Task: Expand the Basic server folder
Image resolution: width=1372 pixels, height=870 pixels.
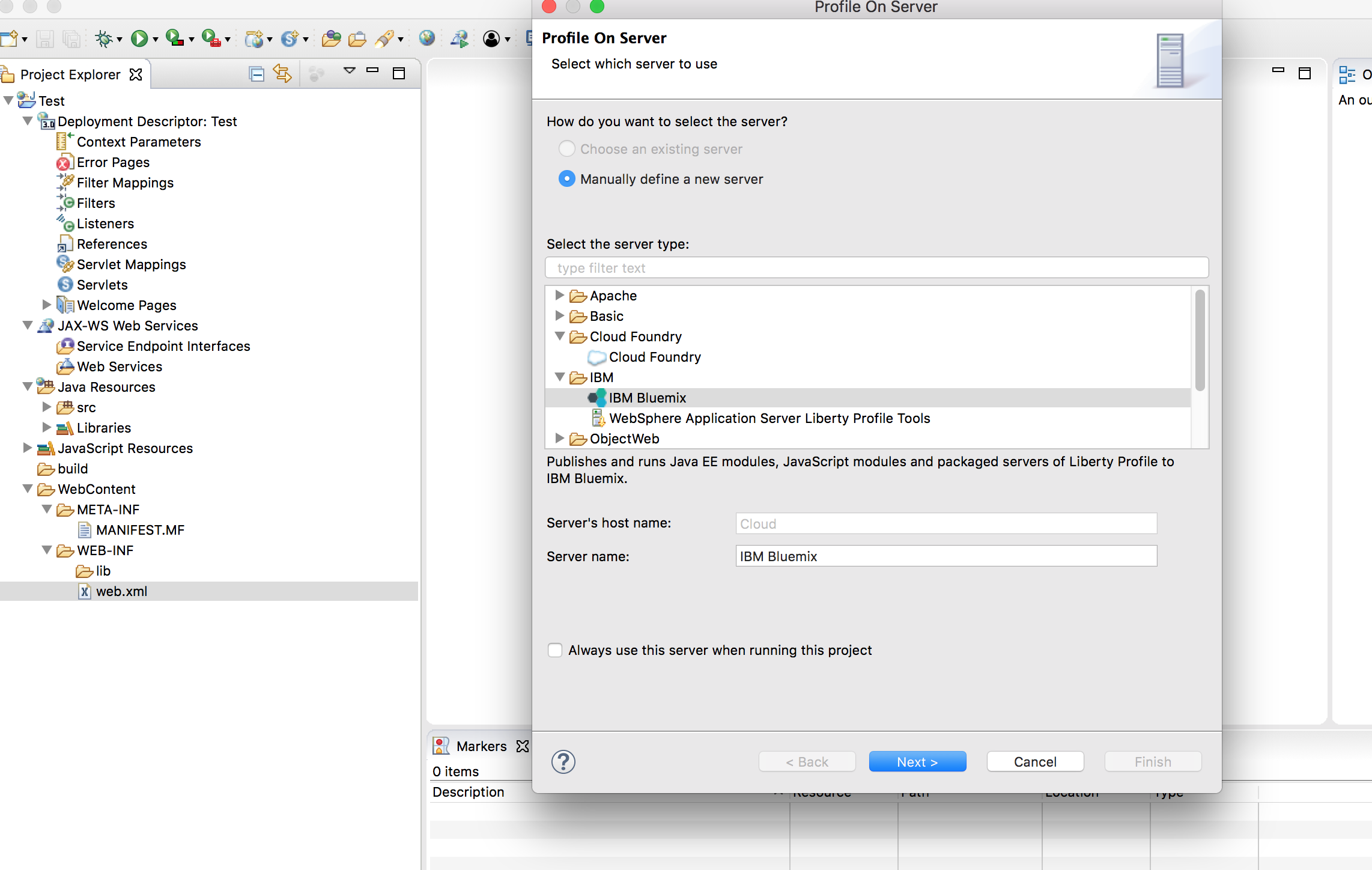Action: click(x=559, y=315)
